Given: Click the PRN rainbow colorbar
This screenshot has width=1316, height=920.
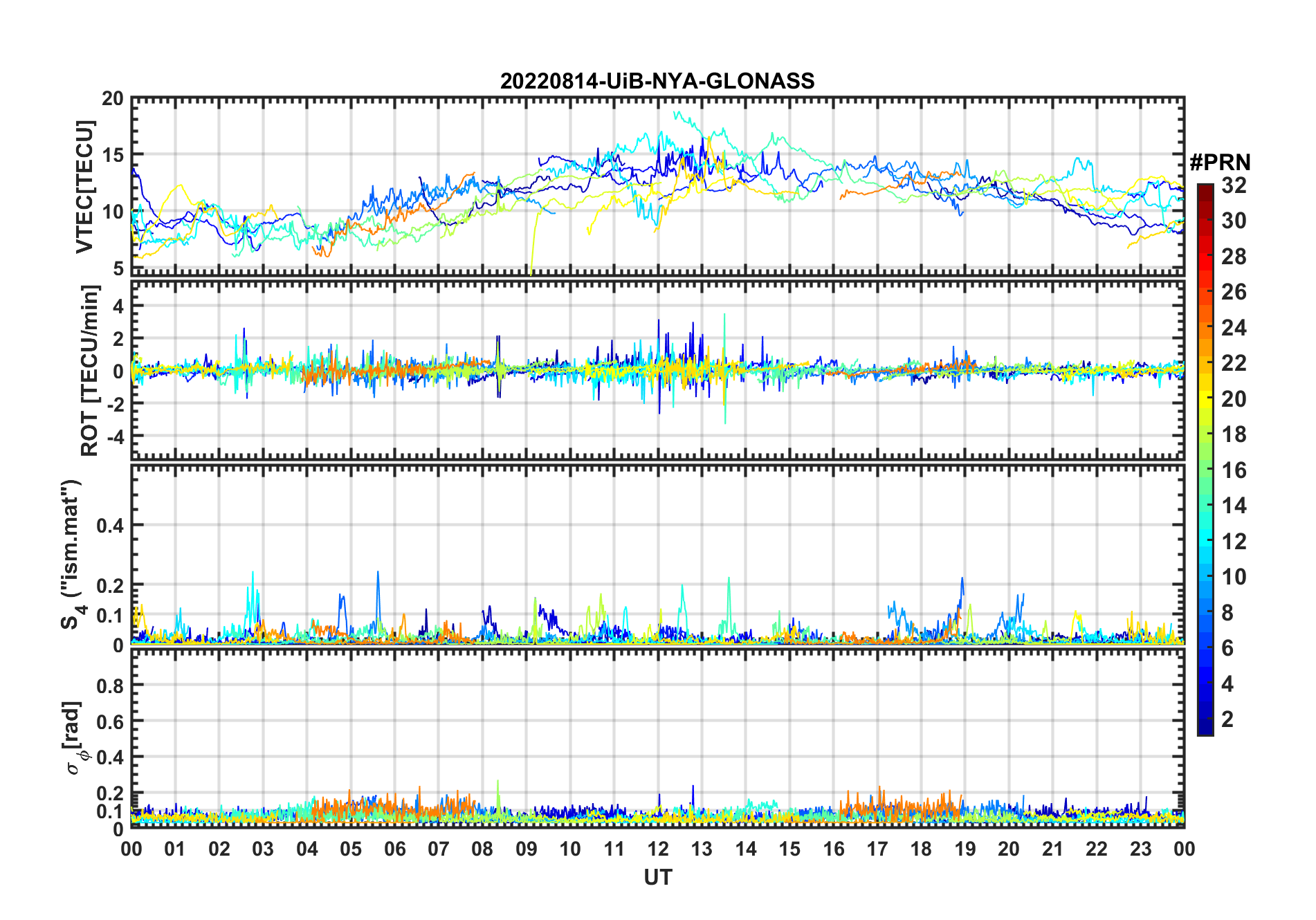Looking at the screenshot, I should pos(1205,459).
